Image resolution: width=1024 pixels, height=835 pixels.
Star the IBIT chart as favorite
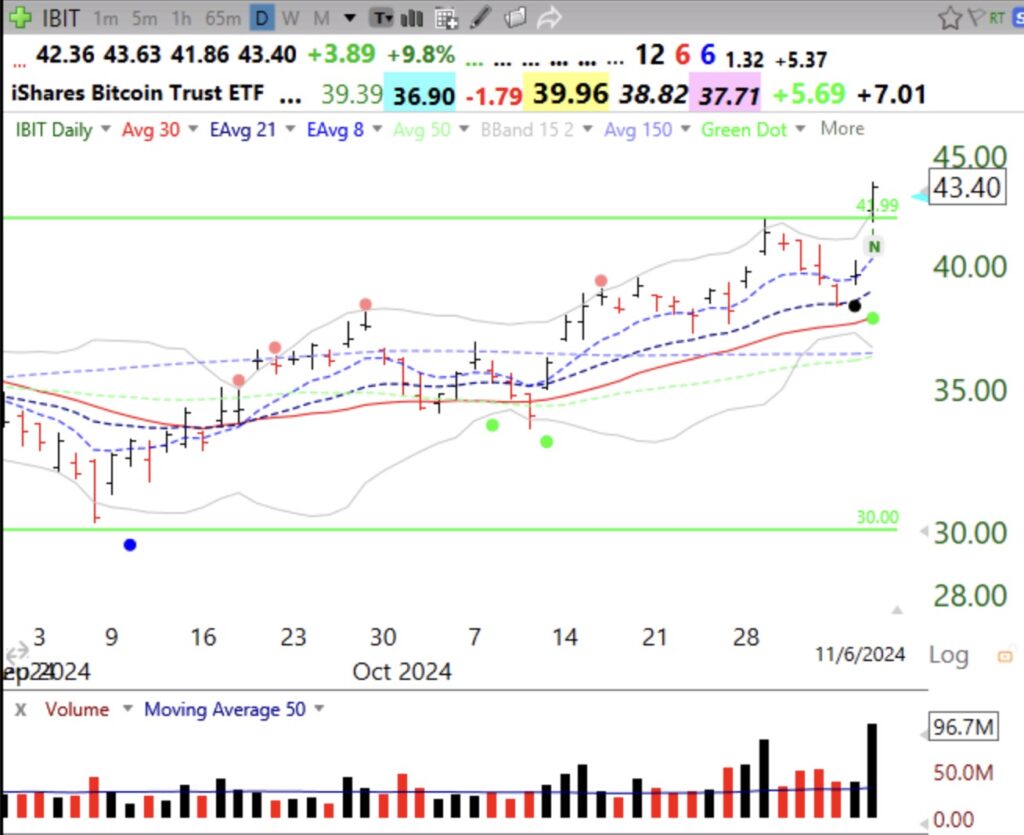click(x=950, y=17)
